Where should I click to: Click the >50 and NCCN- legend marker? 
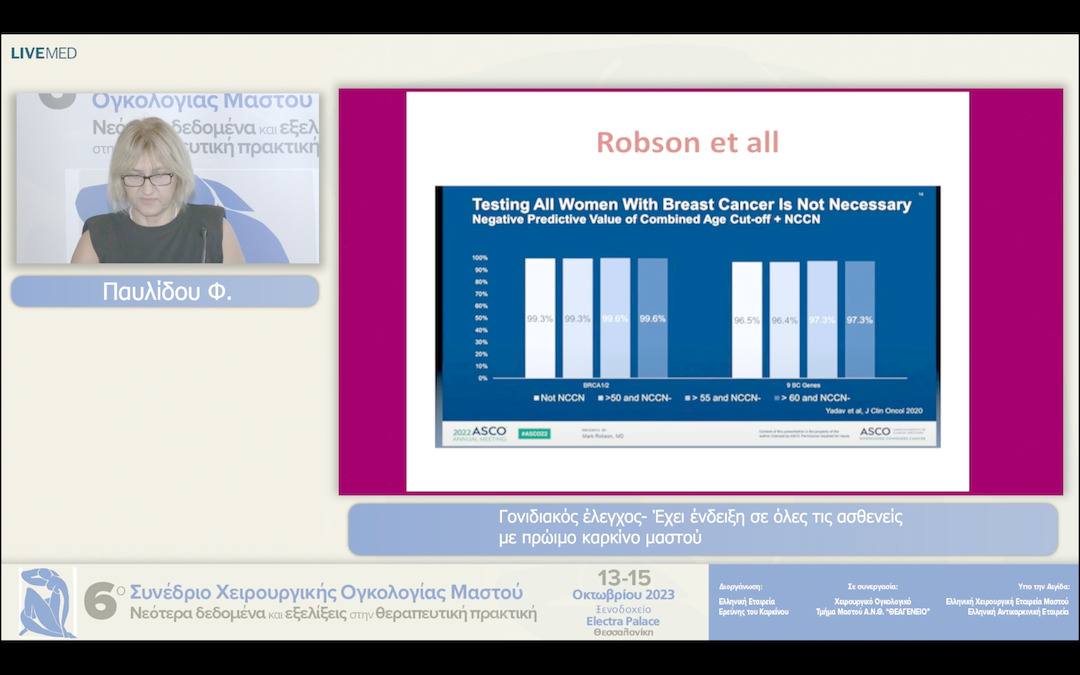click(601, 398)
